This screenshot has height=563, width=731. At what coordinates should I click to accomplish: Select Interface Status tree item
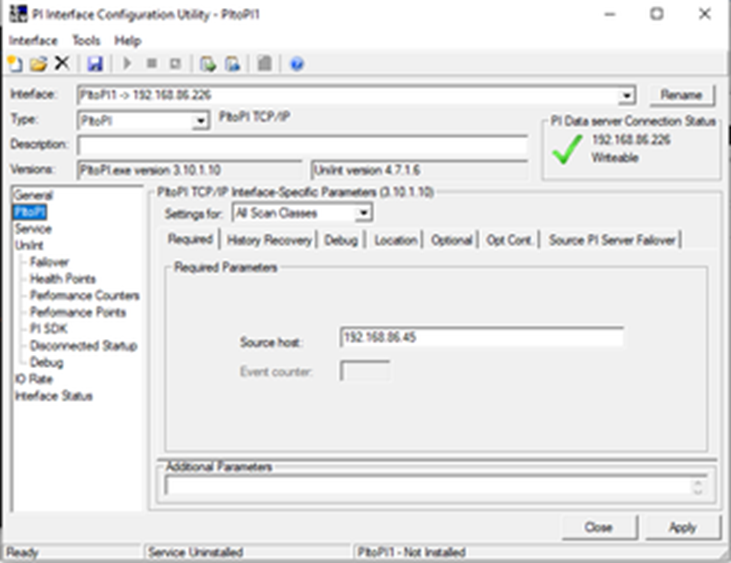(54, 396)
